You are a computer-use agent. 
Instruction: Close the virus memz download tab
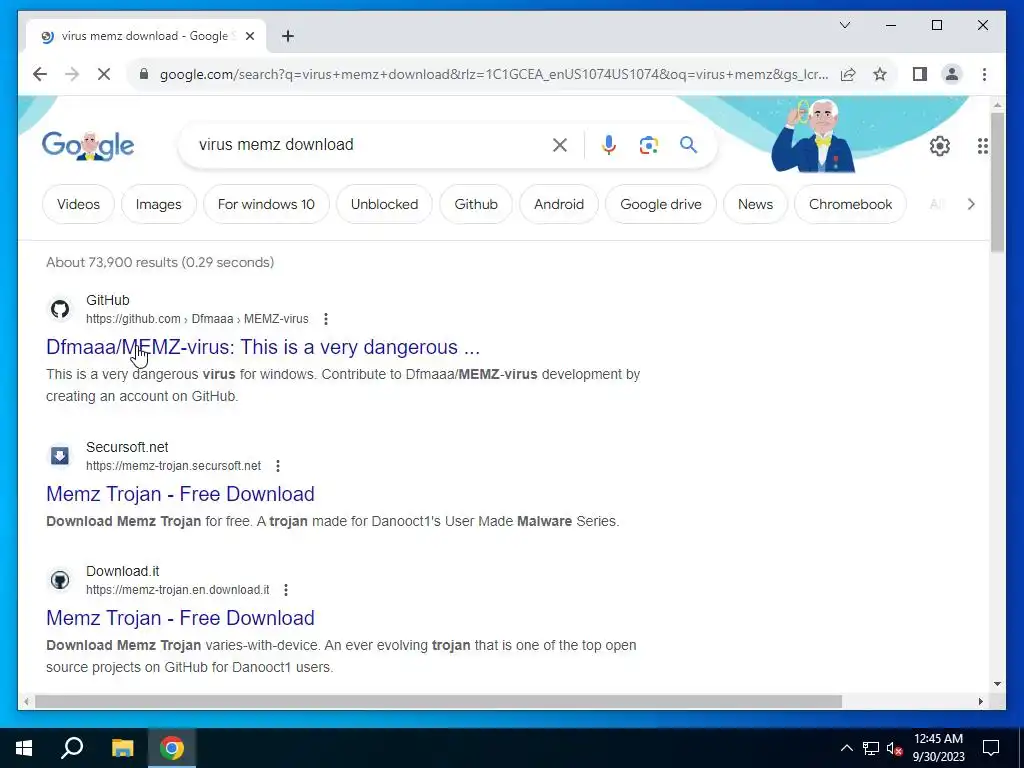pos(249,36)
